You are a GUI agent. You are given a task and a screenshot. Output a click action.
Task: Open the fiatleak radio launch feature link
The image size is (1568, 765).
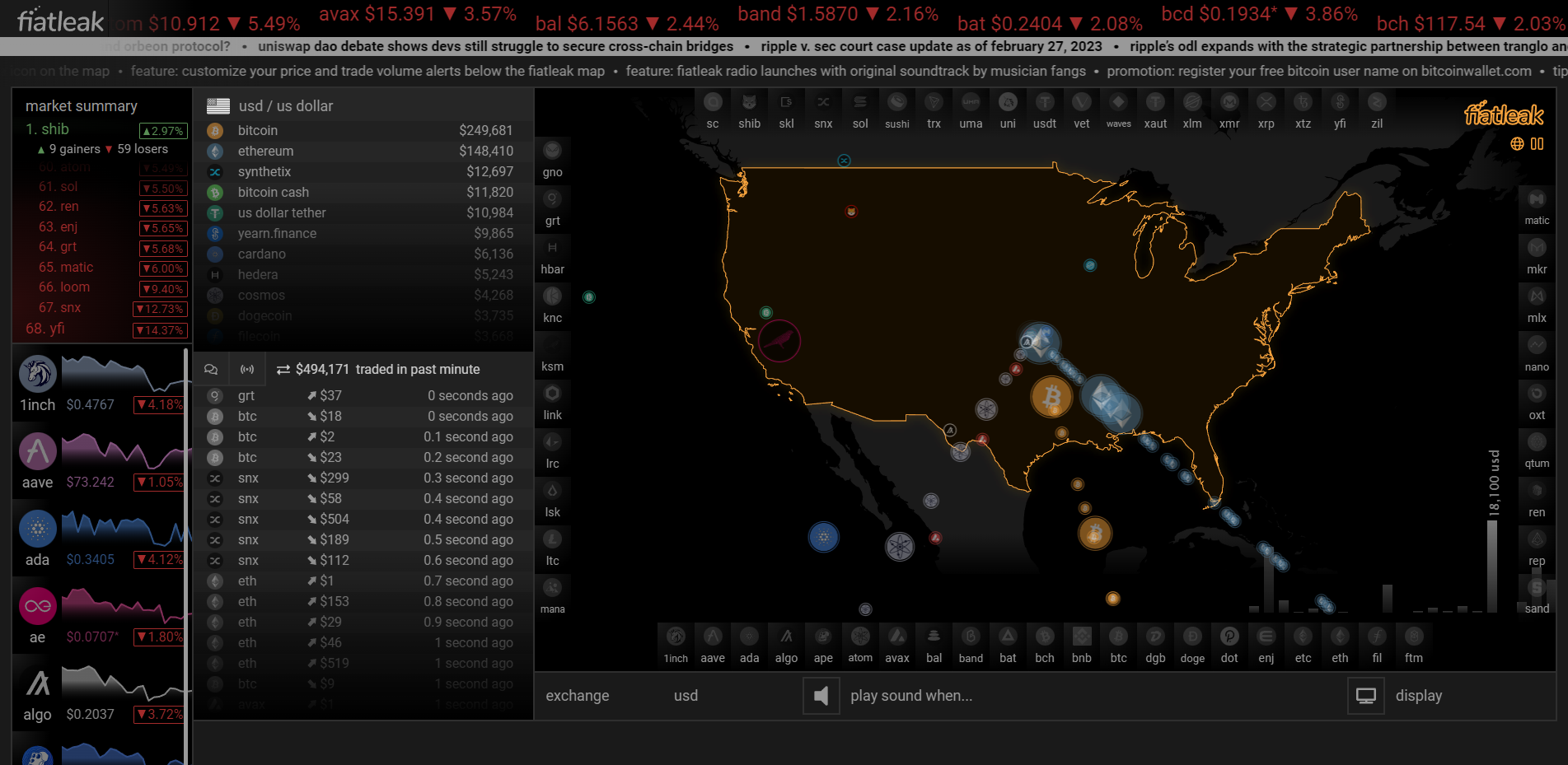[x=856, y=72]
